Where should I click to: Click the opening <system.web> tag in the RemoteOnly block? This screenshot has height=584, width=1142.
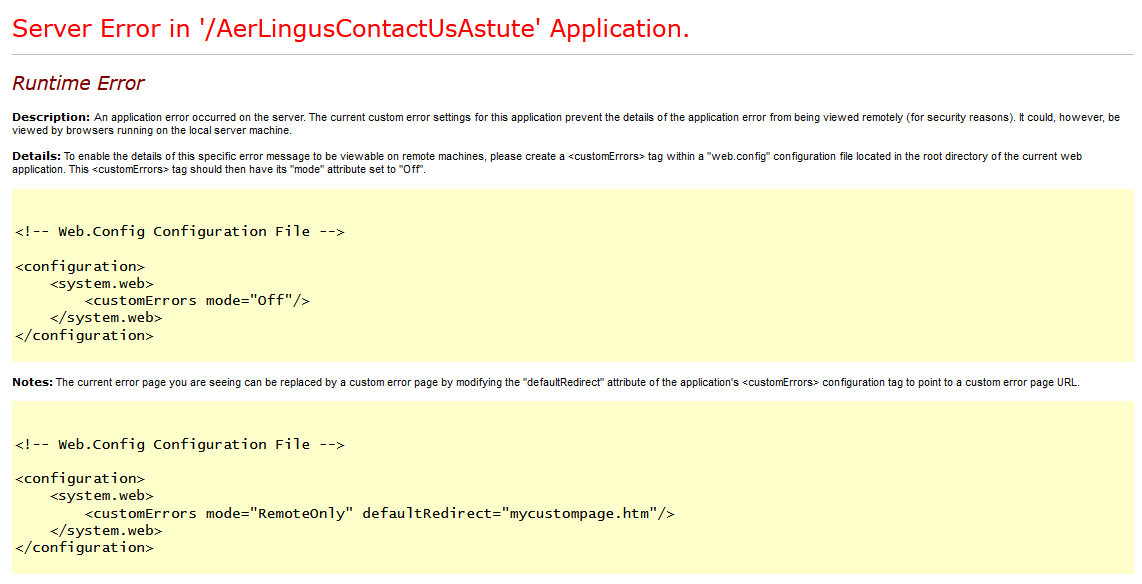tap(102, 496)
